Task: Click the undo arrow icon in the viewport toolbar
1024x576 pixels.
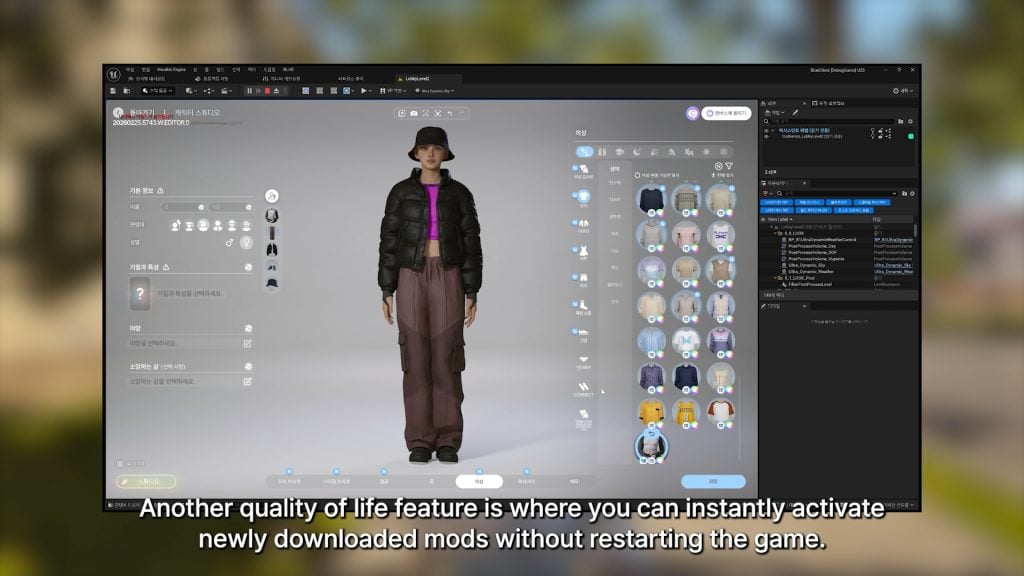Action: (450, 113)
